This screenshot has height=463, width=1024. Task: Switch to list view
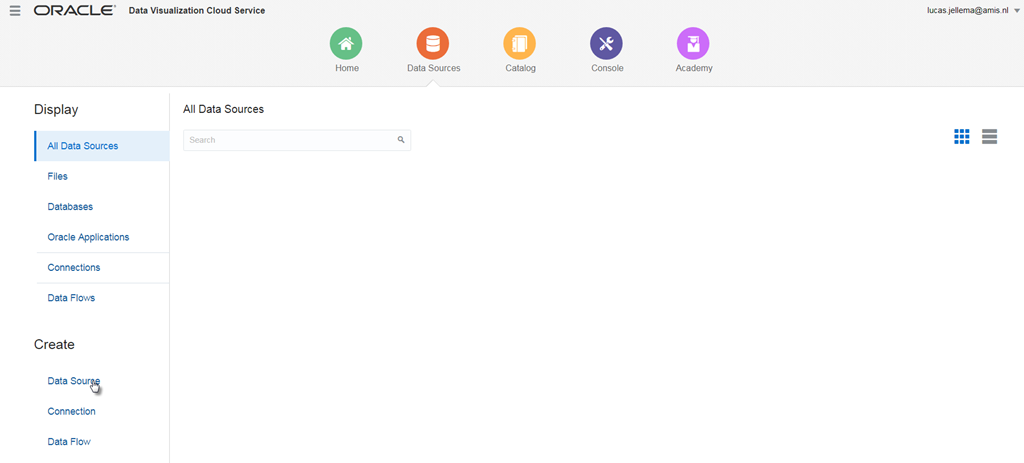(x=989, y=136)
